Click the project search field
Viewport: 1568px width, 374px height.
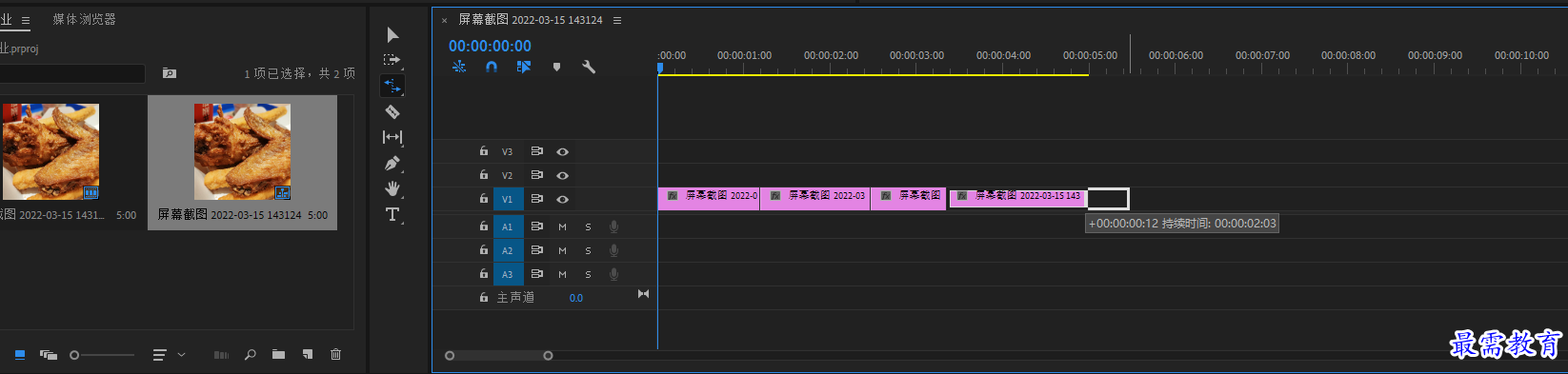pos(72,73)
